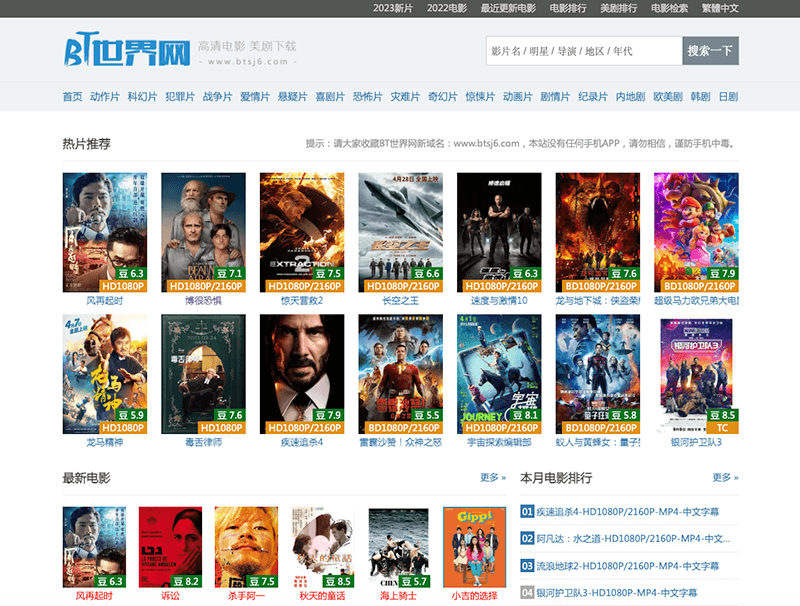Screen dimensions: 800x606
Task: Open 电影检索 in the top bar
Action: [x=669, y=8]
